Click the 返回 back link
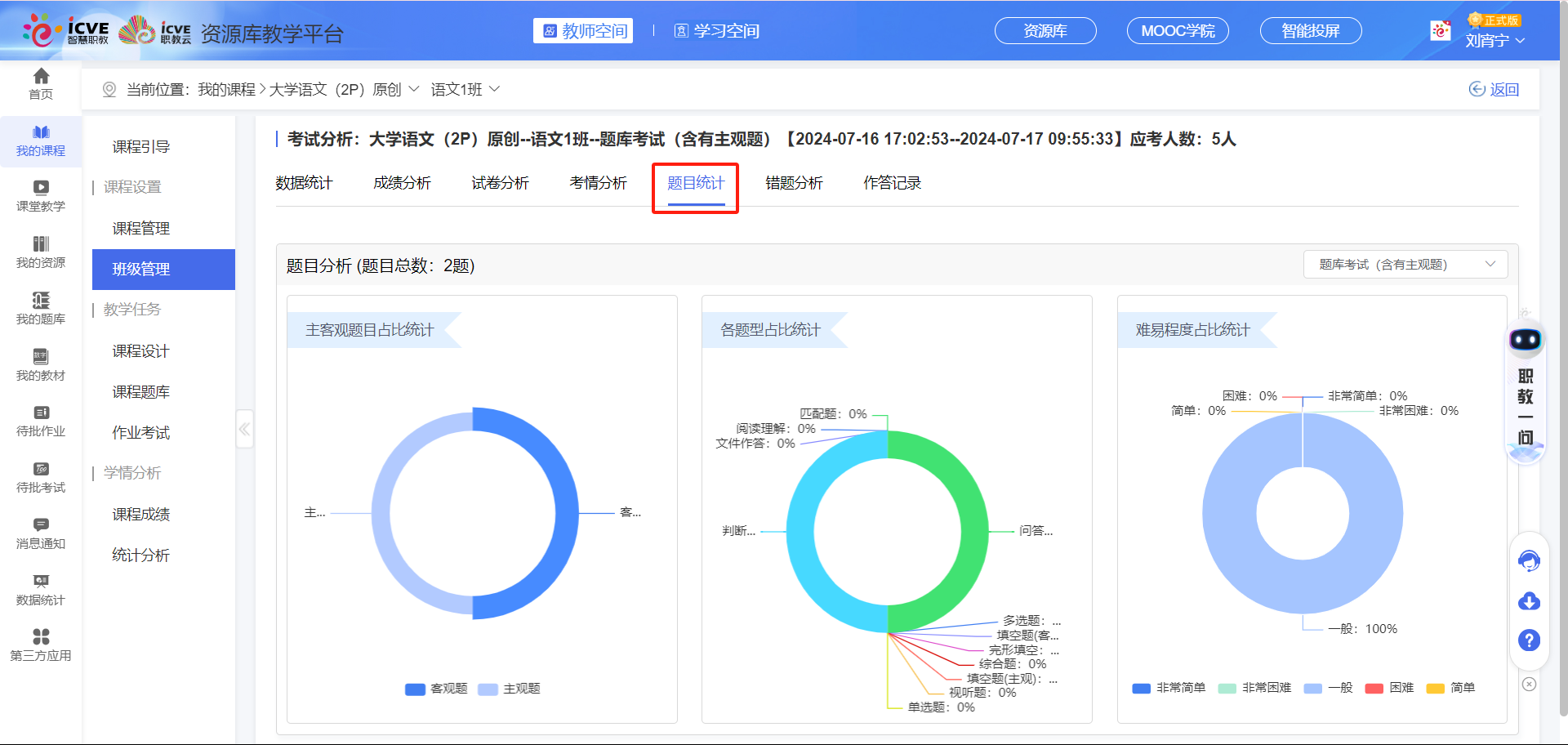The height and width of the screenshot is (745, 1568). tap(1494, 89)
